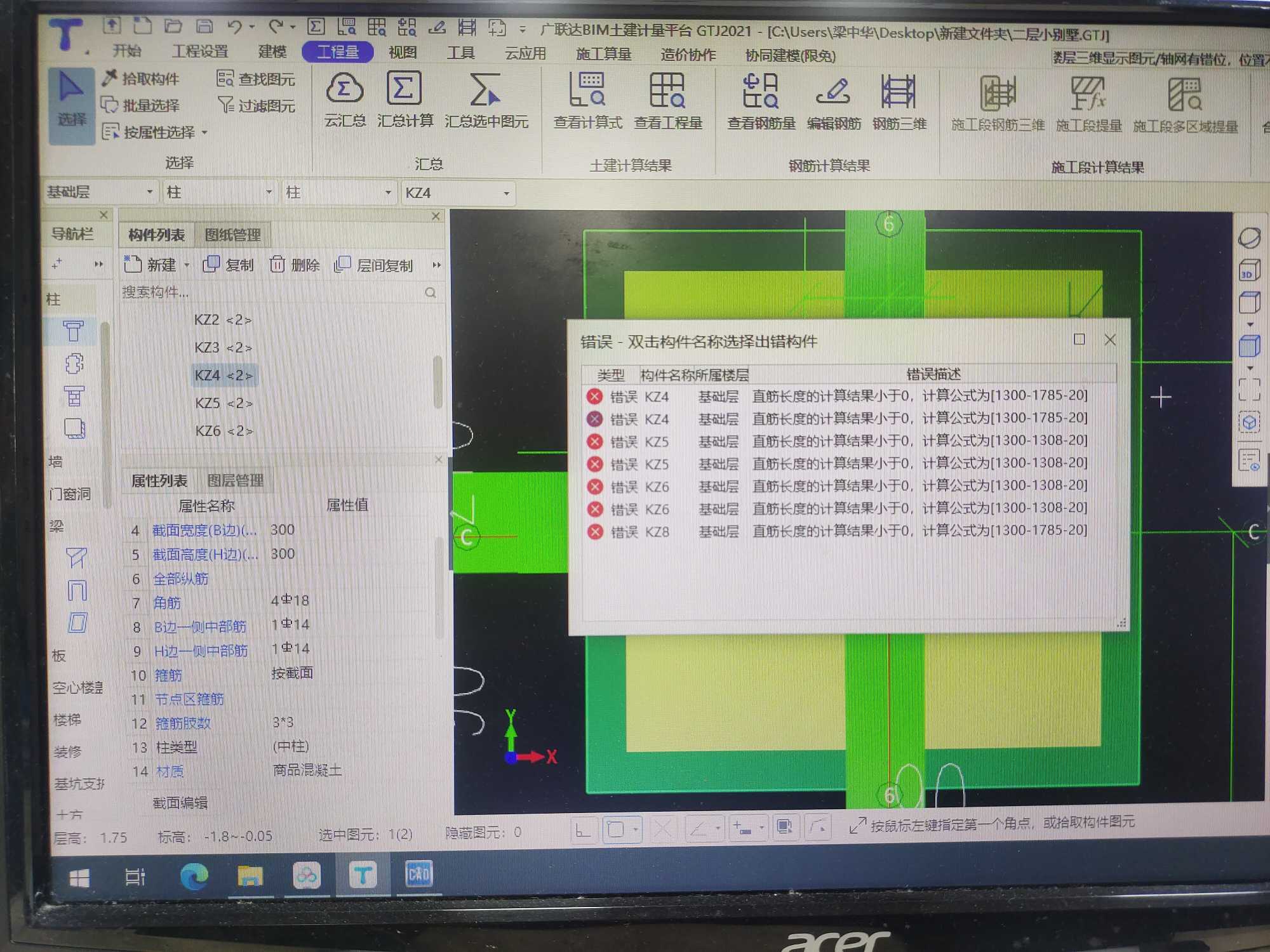
Task: Show 钢筋三维 rebar 3D view
Action: [899, 103]
